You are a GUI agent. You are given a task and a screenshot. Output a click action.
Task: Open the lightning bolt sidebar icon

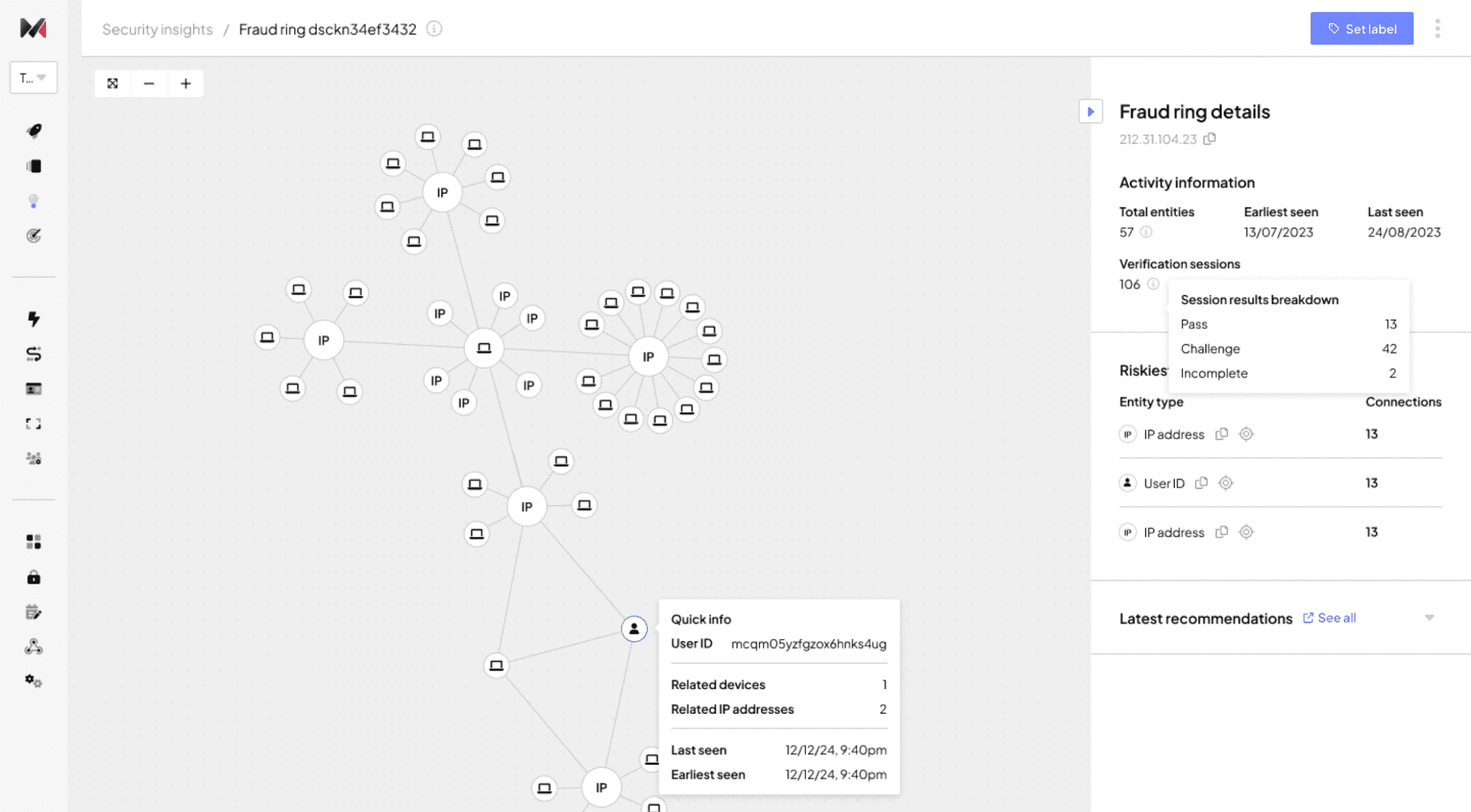(x=33, y=319)
